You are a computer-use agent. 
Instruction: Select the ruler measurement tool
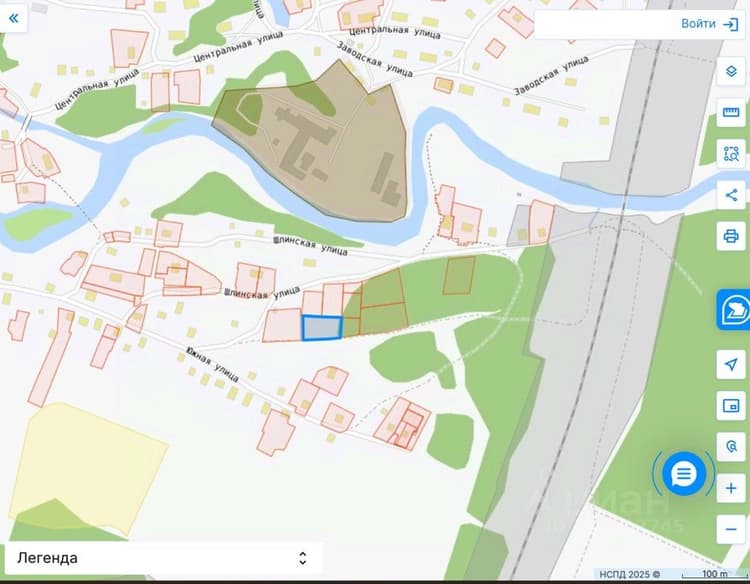[731, 112]
